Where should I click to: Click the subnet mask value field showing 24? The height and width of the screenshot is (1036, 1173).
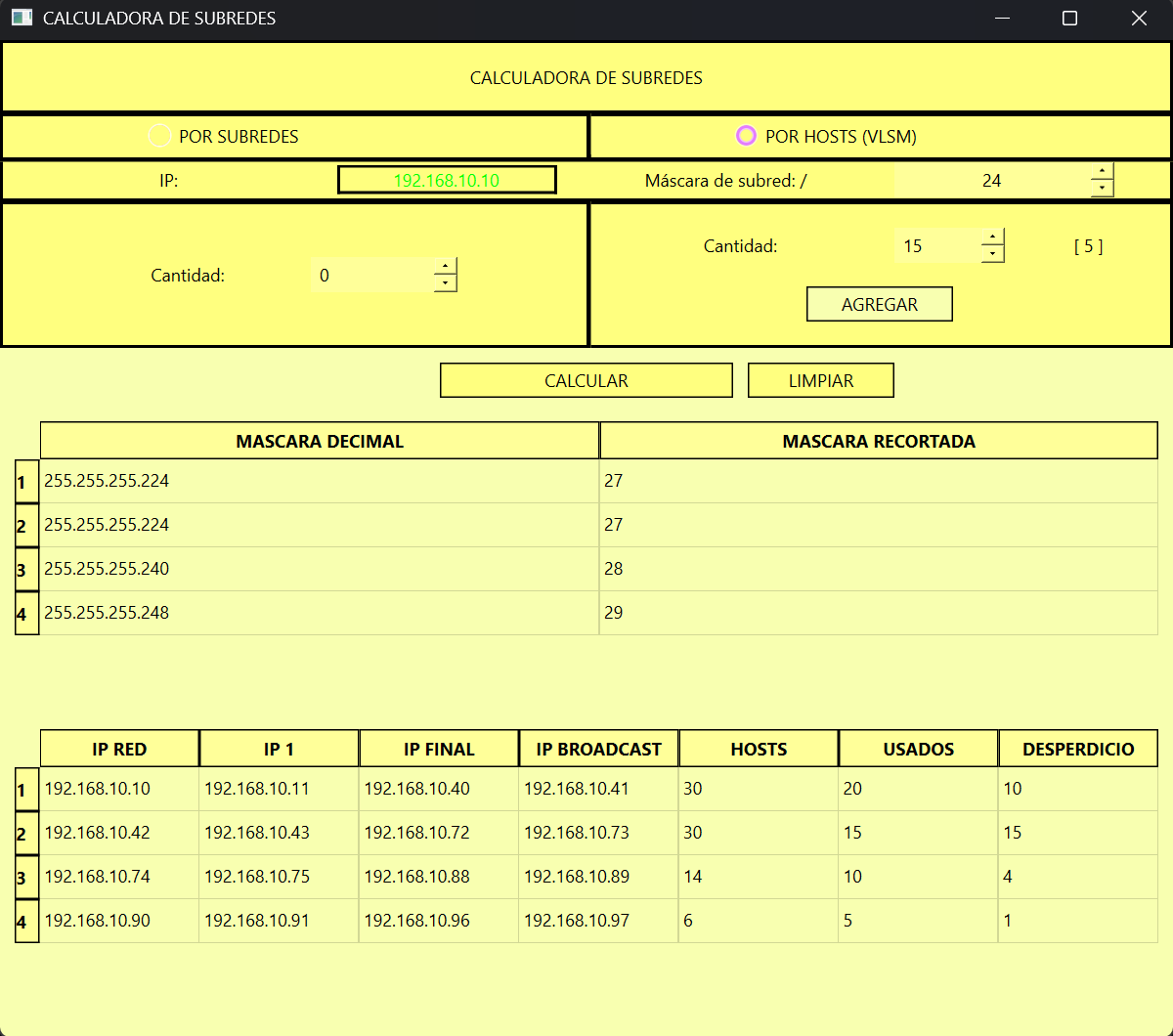(991, 180)
